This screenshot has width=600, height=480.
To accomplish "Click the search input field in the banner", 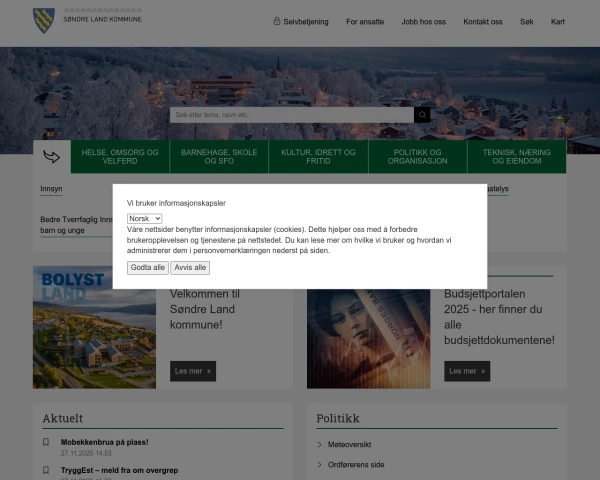I will coord(291,115).
